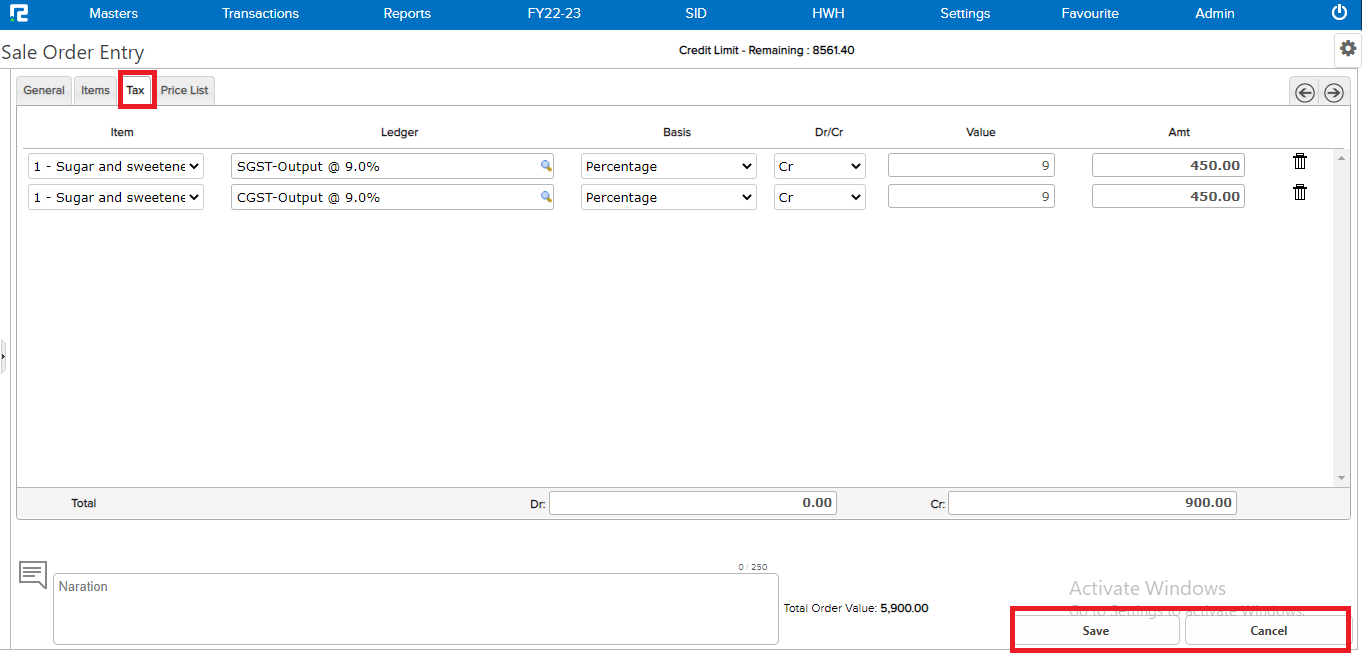Screen dimensions: 1362x653
Task: Click into the Narration text field
Action: tap(415, 608)
